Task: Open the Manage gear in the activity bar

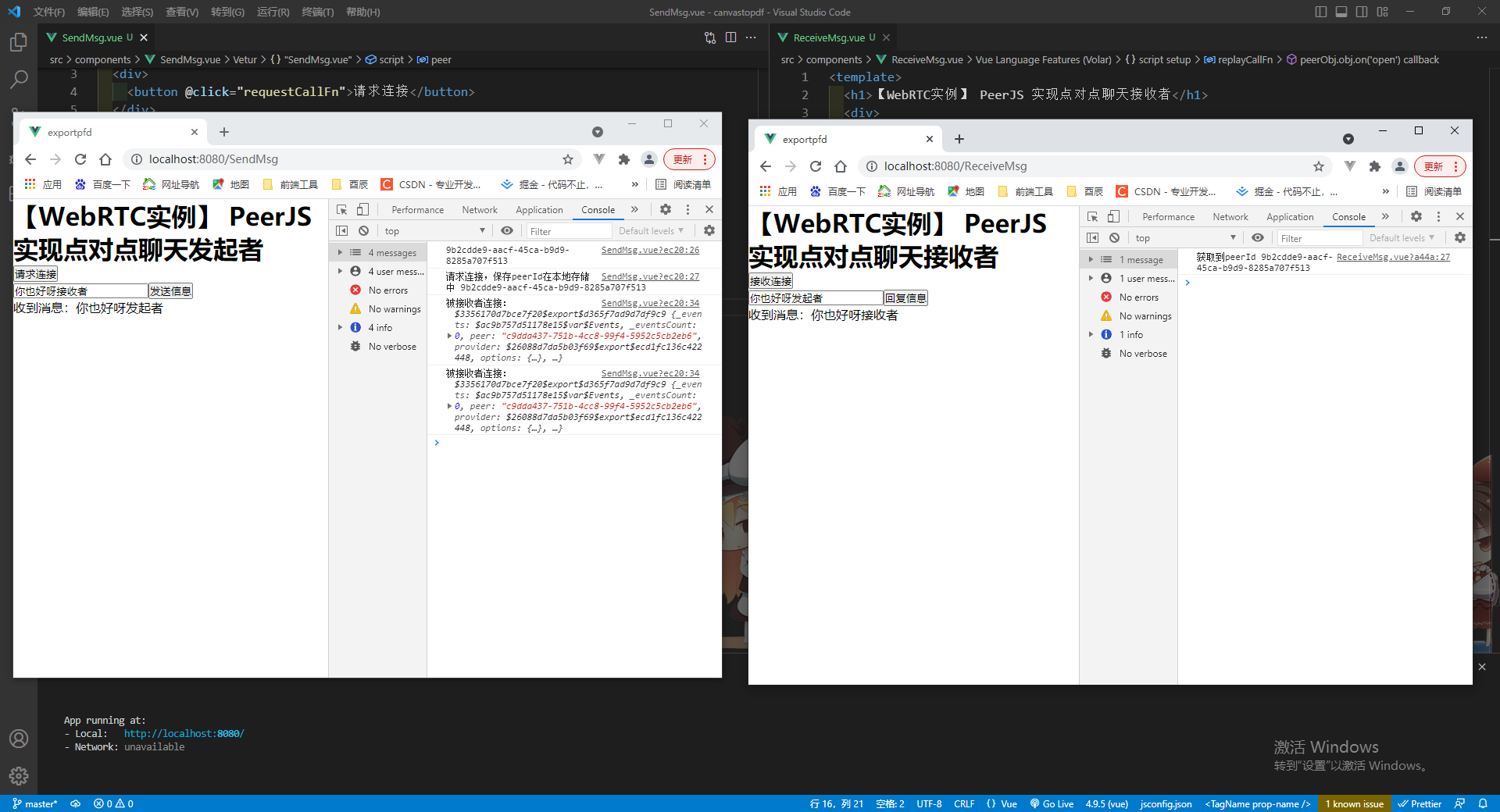Action: (x=19, y=775)
